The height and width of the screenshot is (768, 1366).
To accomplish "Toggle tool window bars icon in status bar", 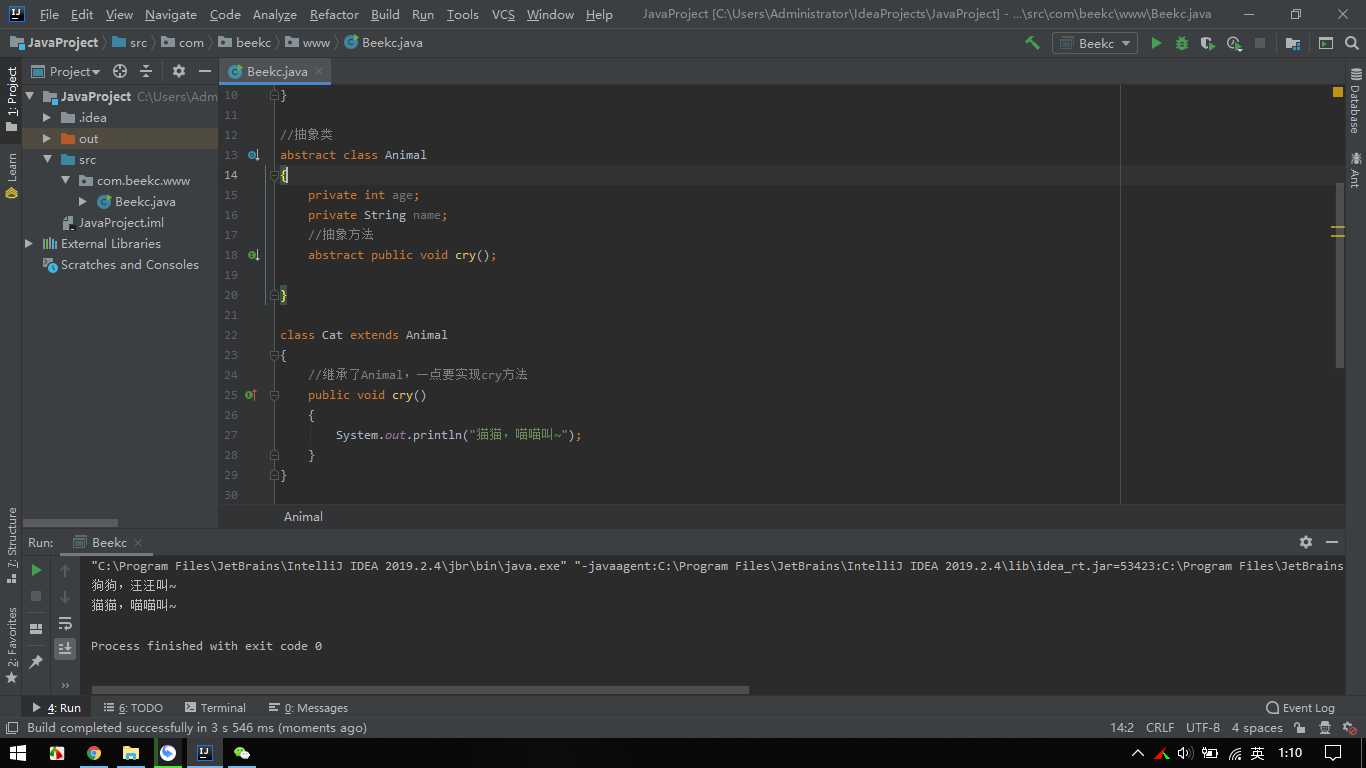I will [x=12, y=728].
